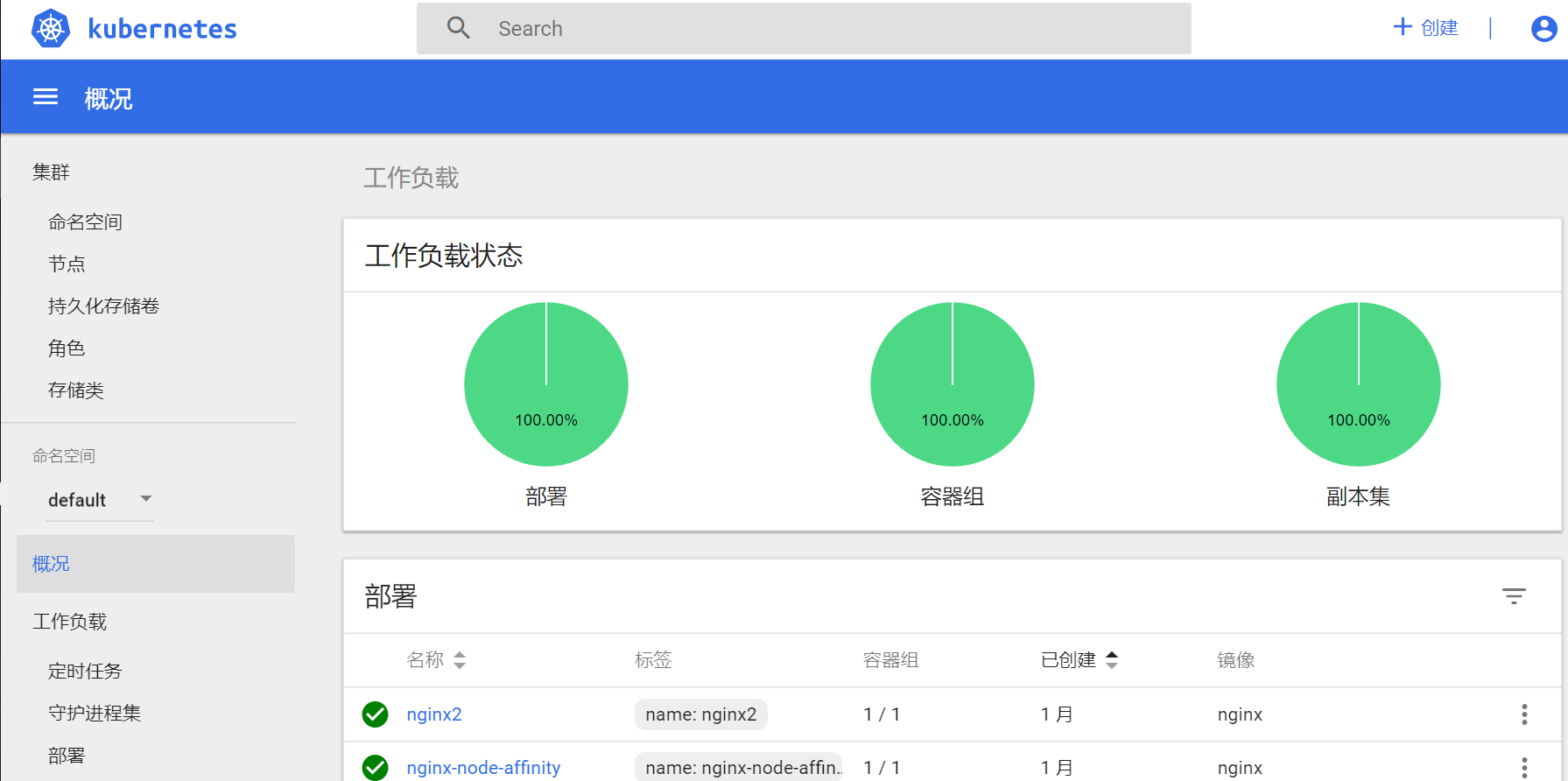The height and width of the screenshot is (781, 1568).
Task: Open 命名空间 in cluster menu
Action: click(x=85, y=222)
